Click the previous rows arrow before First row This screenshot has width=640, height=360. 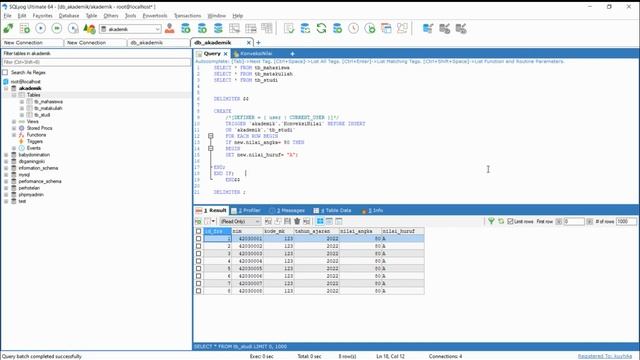(x=559, y=221)
